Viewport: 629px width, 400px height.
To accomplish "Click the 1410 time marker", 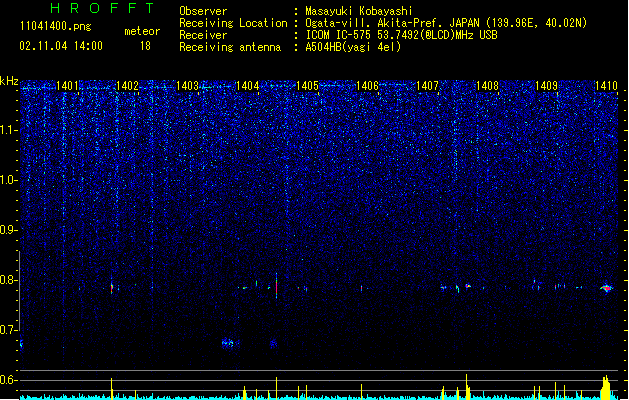I will click(606, 86).
